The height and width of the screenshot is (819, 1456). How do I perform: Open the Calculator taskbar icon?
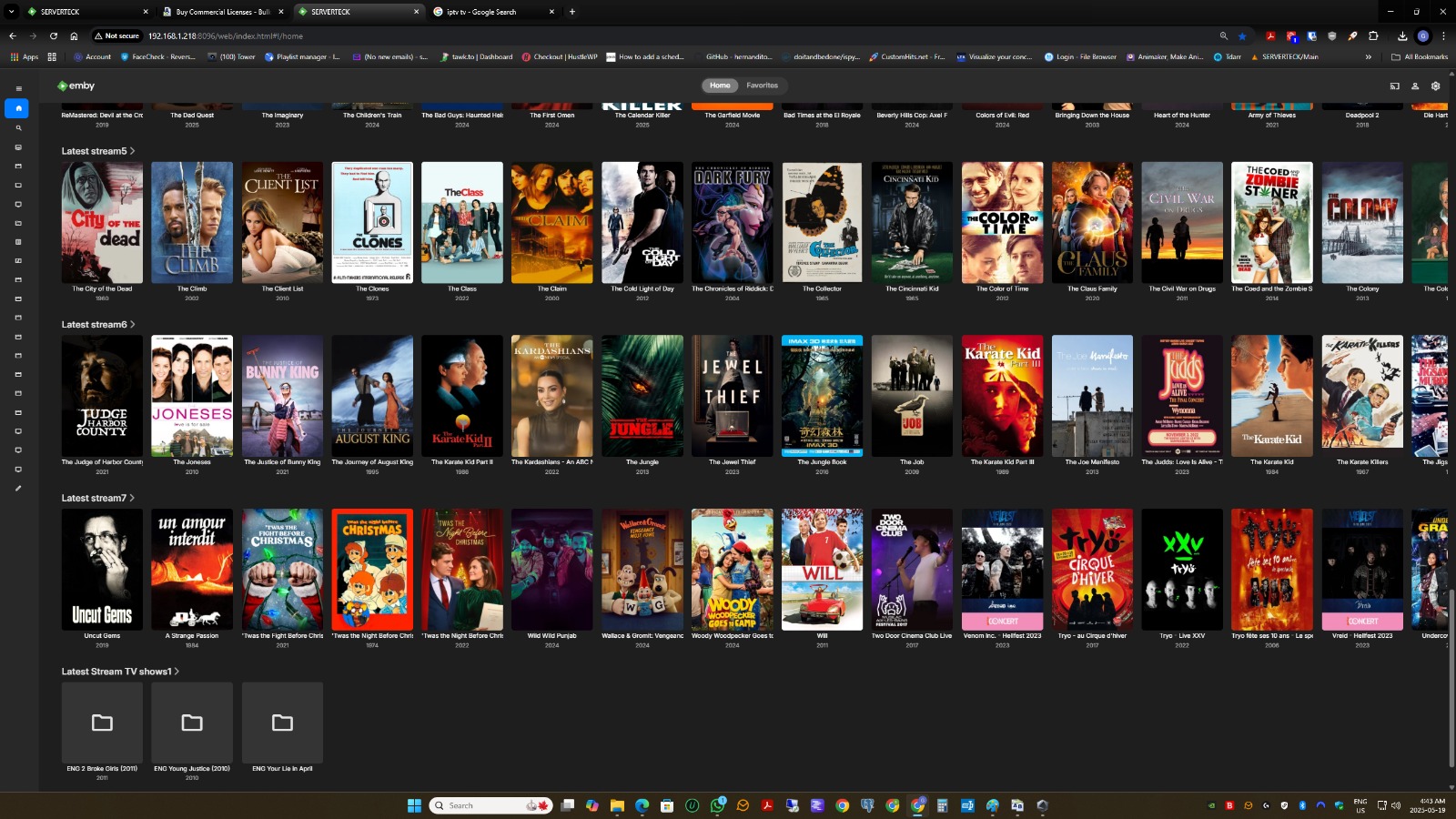943,805
